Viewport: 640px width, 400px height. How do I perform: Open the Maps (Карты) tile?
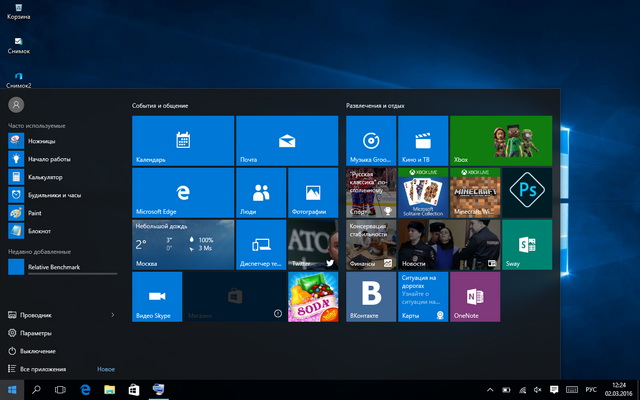(423, 297)
